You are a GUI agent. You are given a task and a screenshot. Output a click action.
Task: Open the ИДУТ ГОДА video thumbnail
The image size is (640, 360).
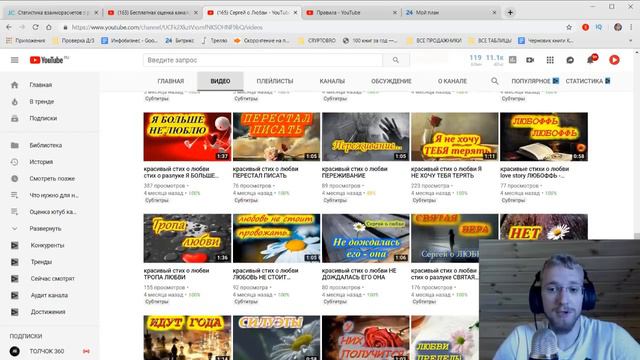tap(187, 338)
